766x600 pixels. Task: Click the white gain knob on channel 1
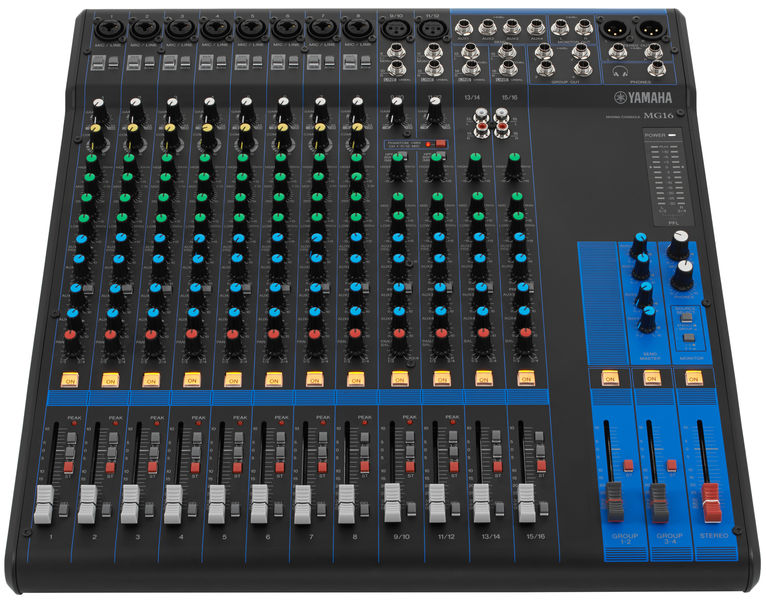click(x=97, y=104)
